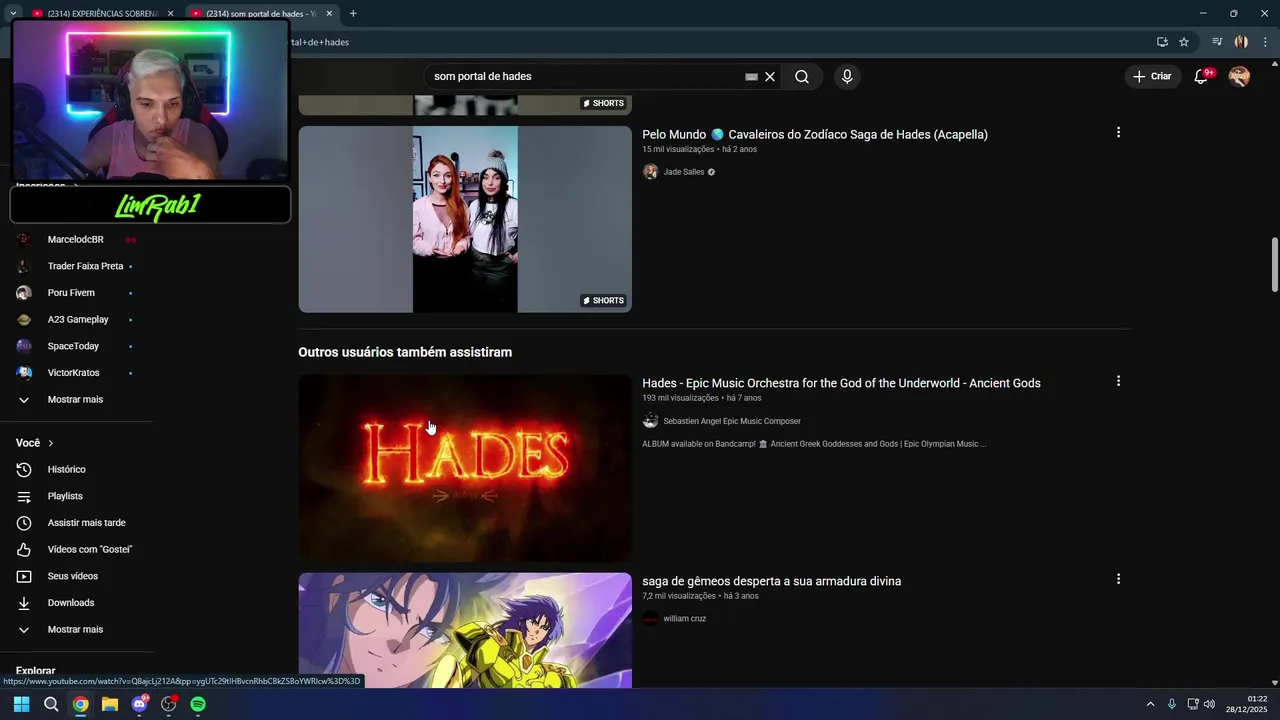The width and height of the screenshot is (1280, 720).
Task: Click the som portal de hades search field
Action: (585, 77)
